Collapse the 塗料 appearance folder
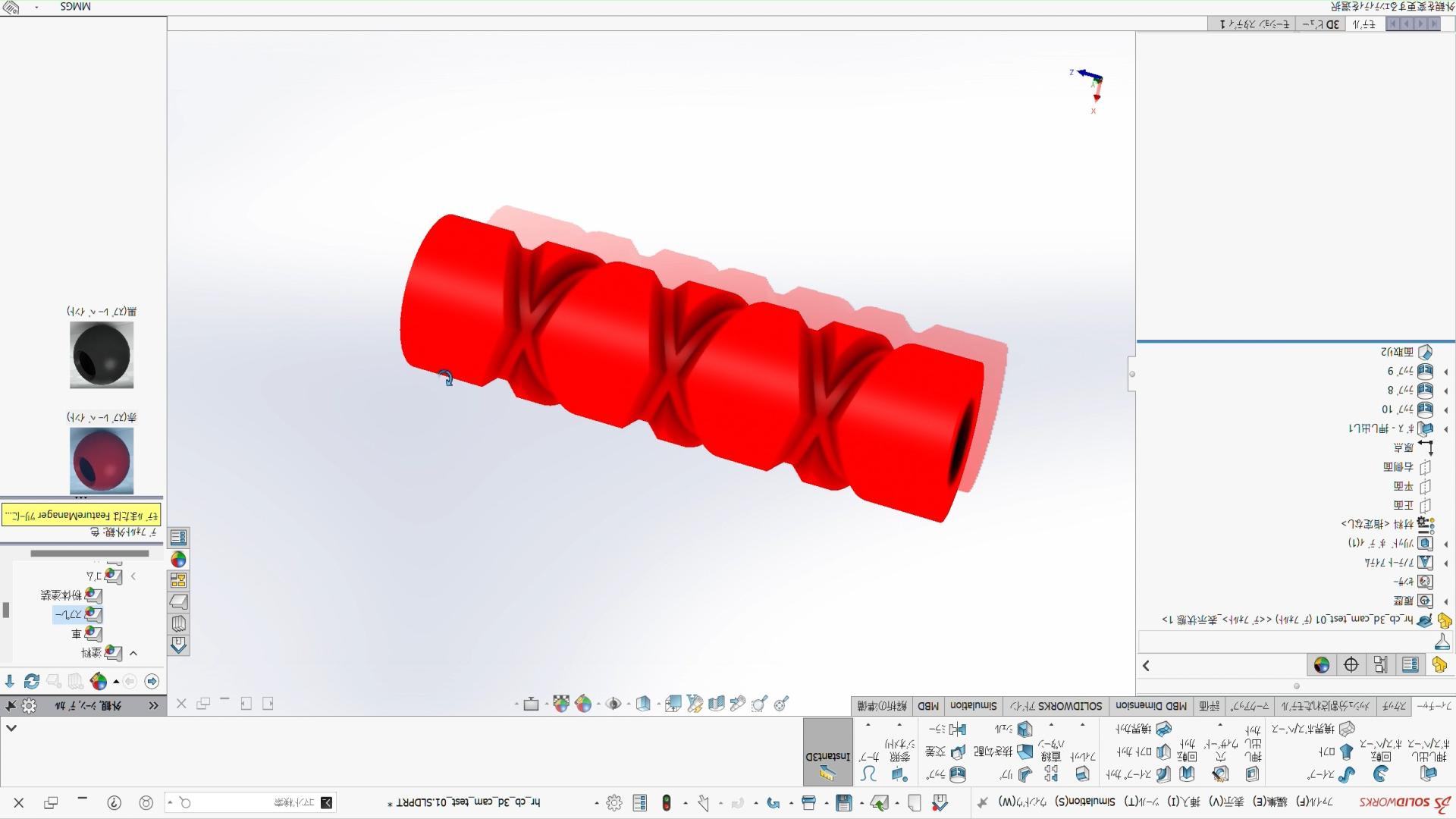1456x819 pixels. [133, 653]
